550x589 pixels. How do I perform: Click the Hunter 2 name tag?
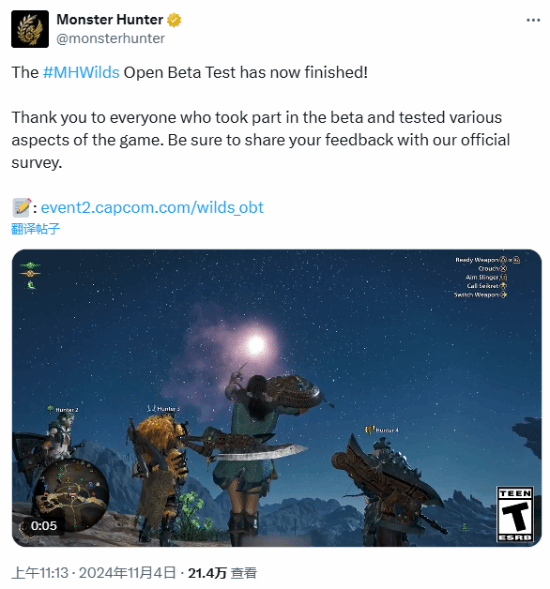click(63, 410)
